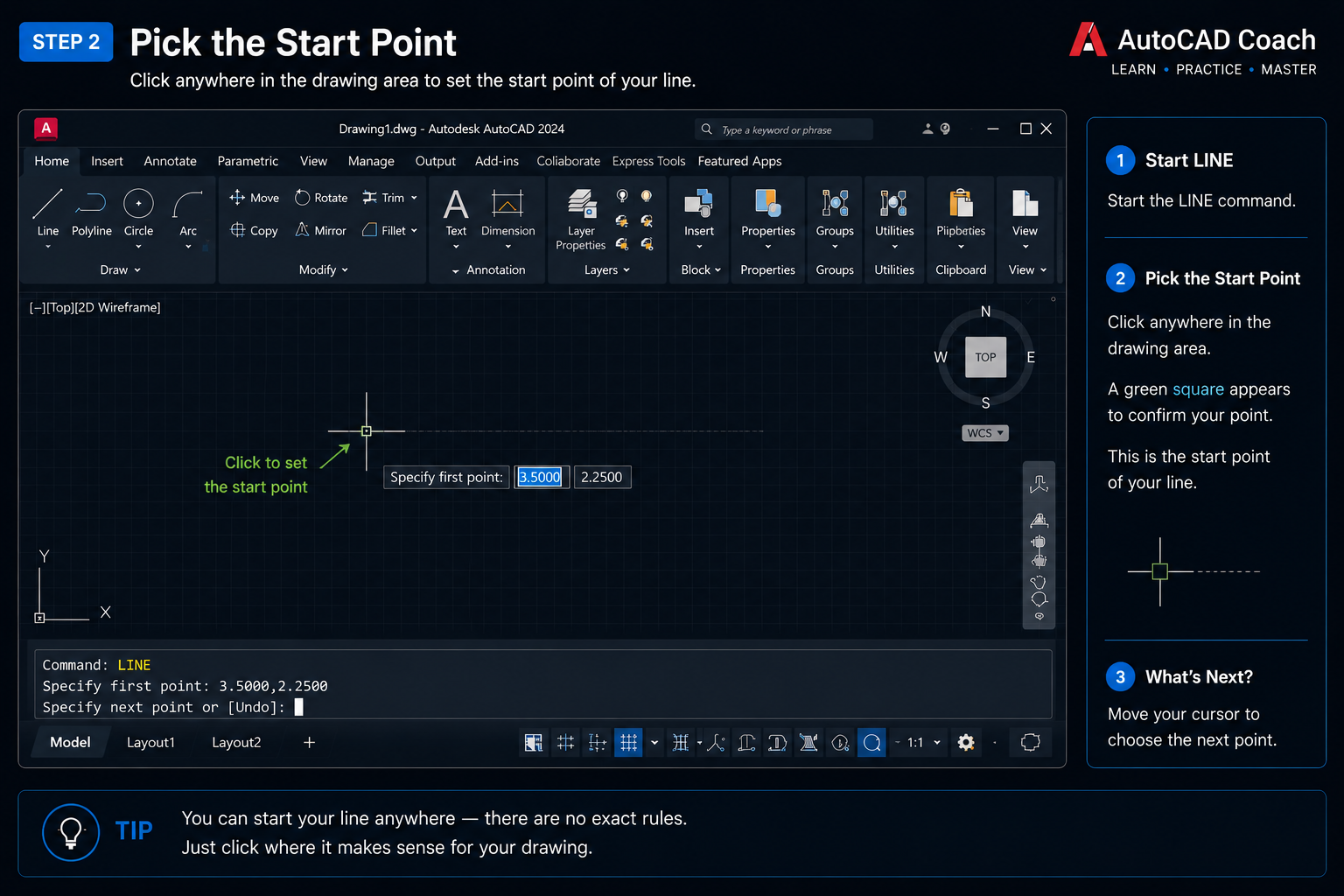This screenshot has width=1344, height=896.
Task: Click the yellow lightbulb layer icon
Action: (647, 196)
